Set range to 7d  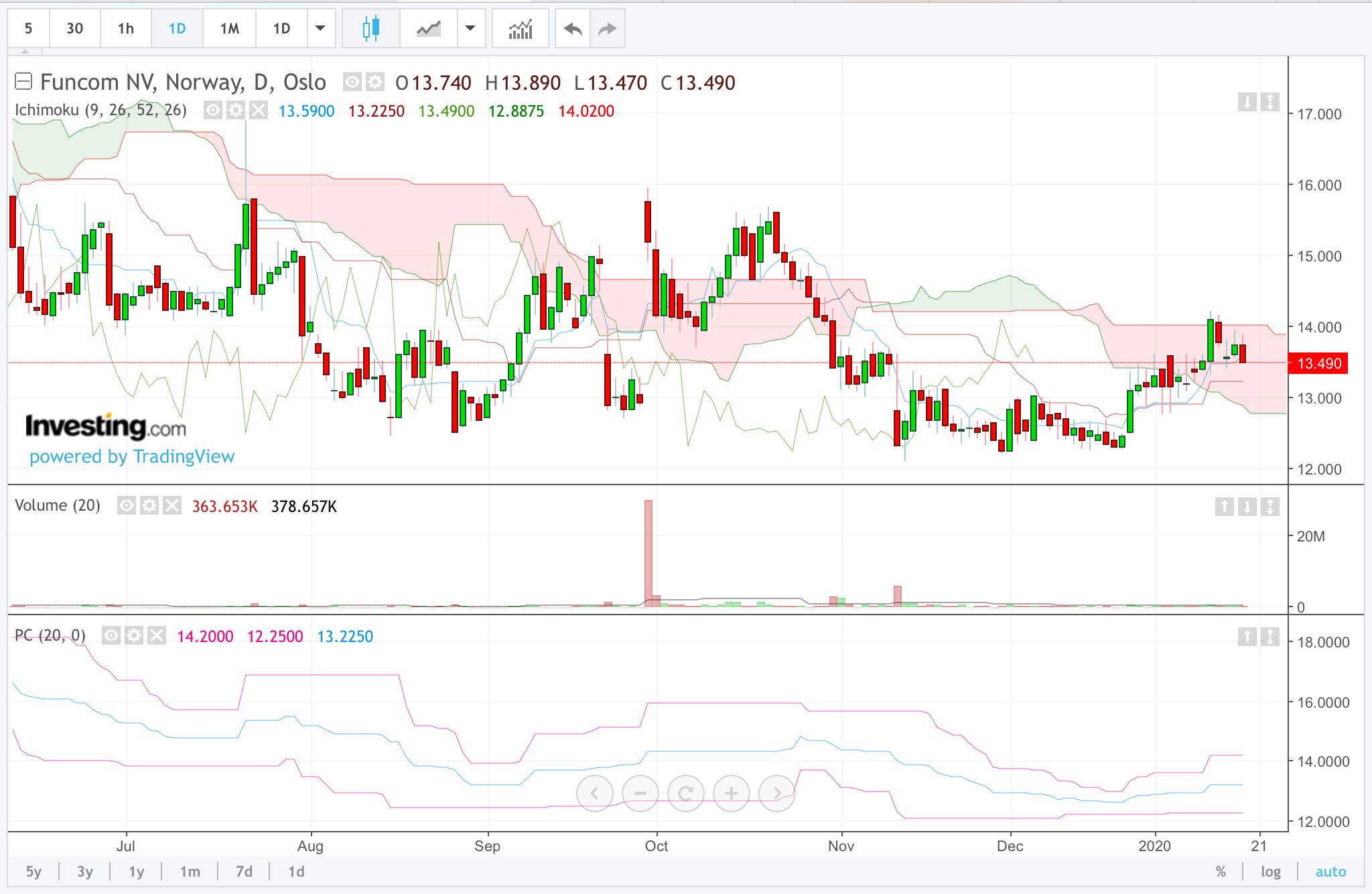pyautogui.click(x=244, y=871)
